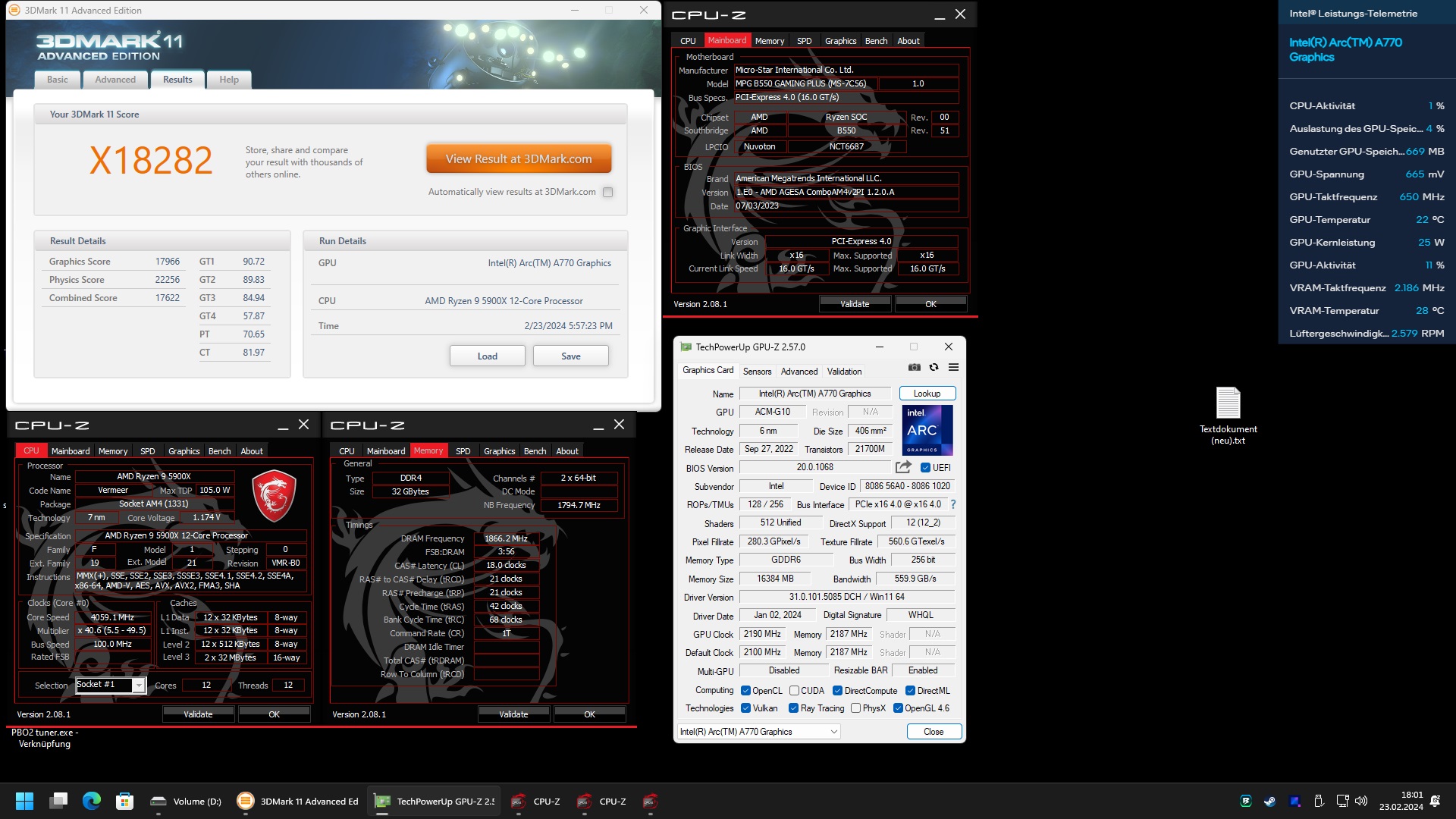Enable automatically view results at 3DMark.com

pos(607,192)
